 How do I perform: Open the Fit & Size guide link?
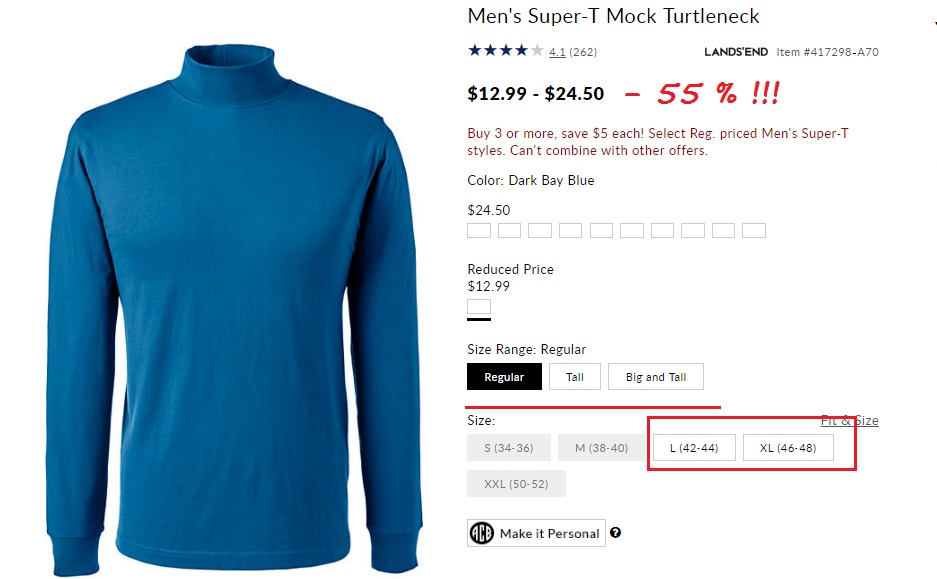(849, 421)
